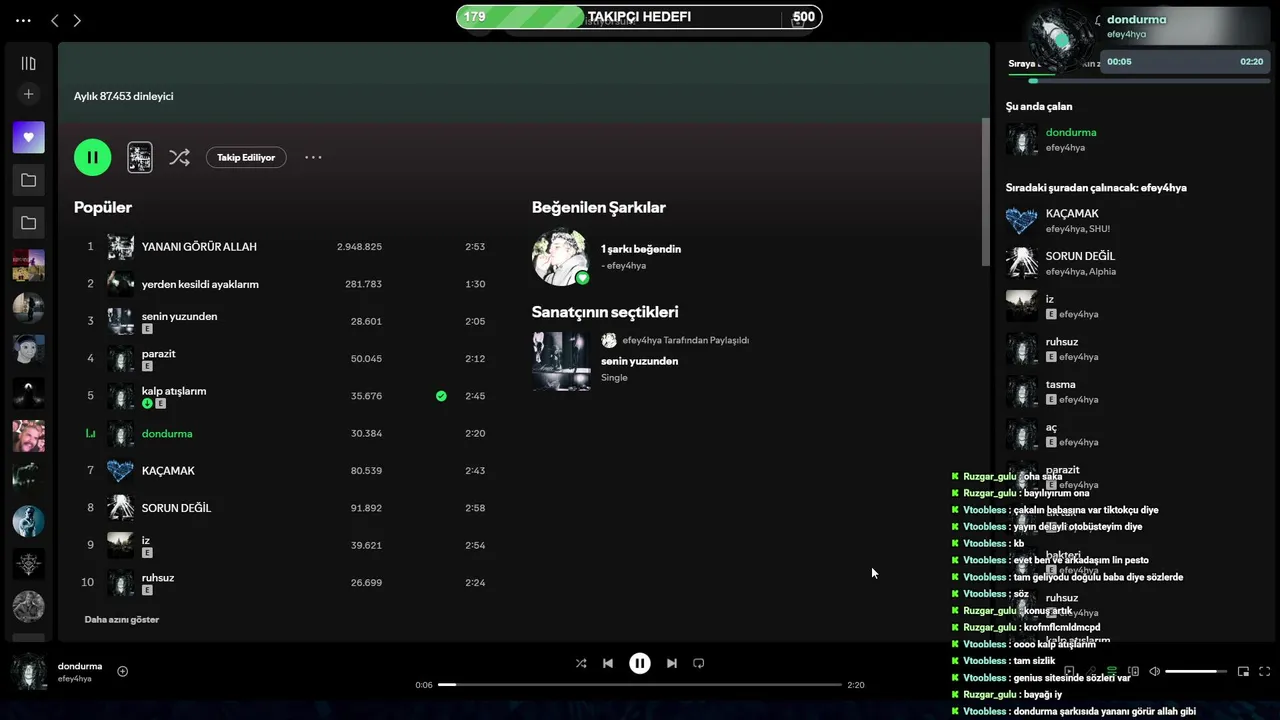Viewport: 1280px width, 720px height.
Task: Open the artist preview card next to the green button
Action: pyautogui.click(x=140, y=157)
